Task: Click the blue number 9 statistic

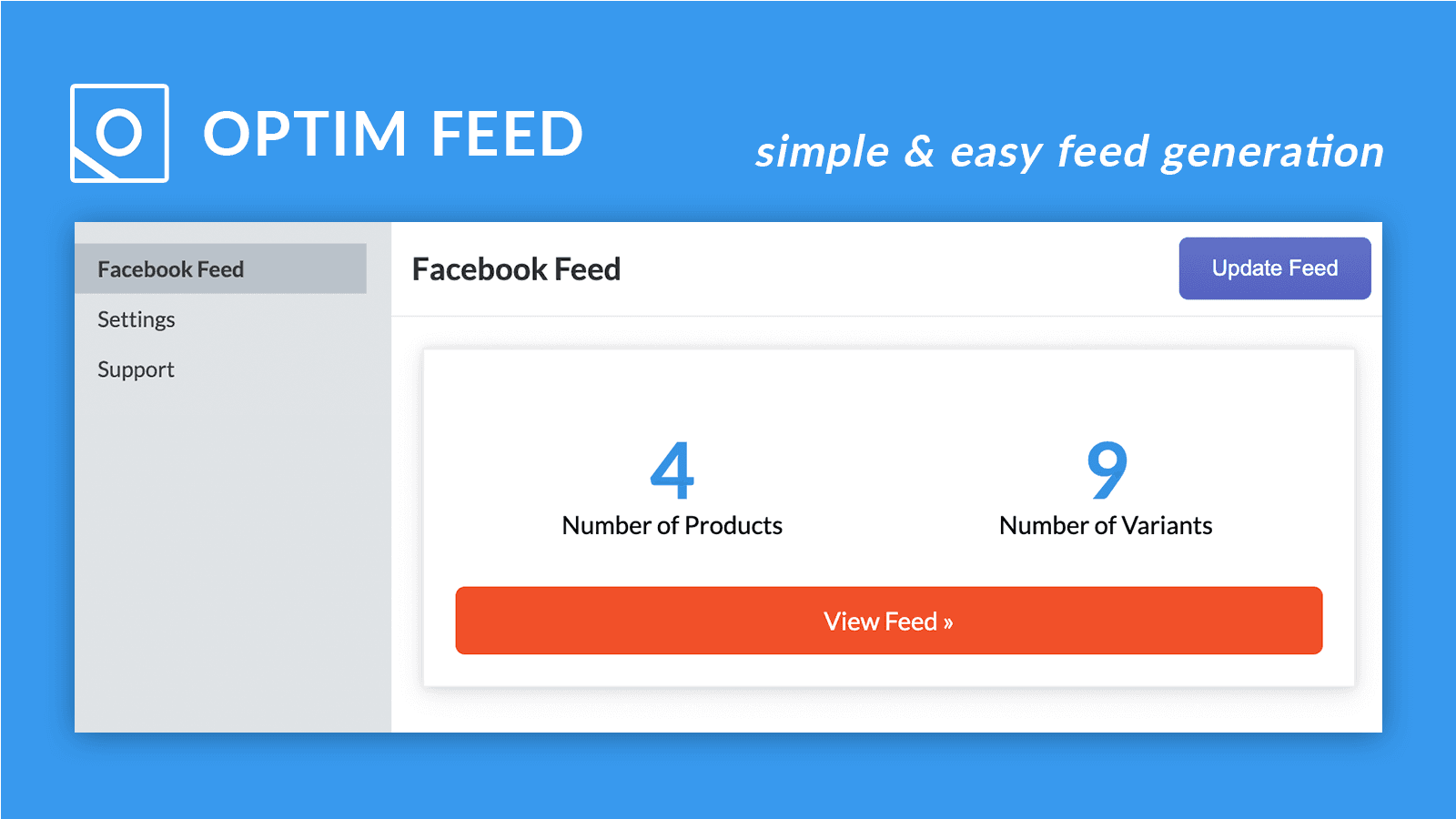Action: pyautogui.click(x=1105, y=469)
